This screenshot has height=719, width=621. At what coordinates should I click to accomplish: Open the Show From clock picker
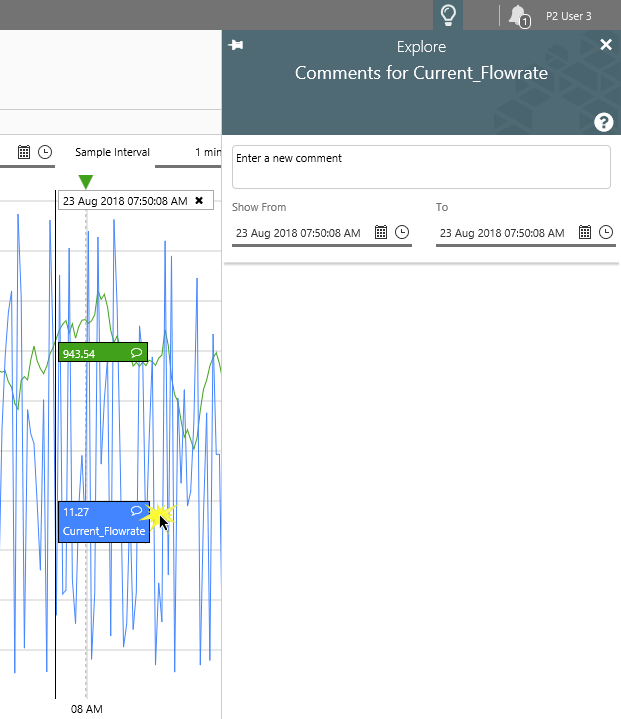[402, 232]
